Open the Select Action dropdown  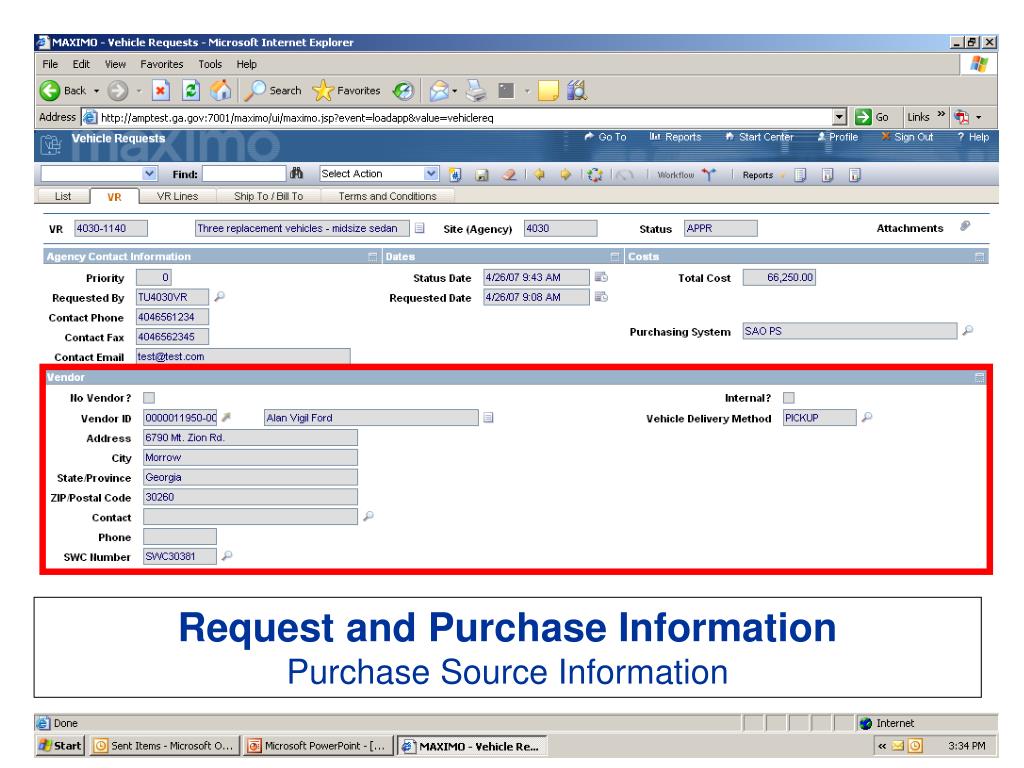point(431,174)
